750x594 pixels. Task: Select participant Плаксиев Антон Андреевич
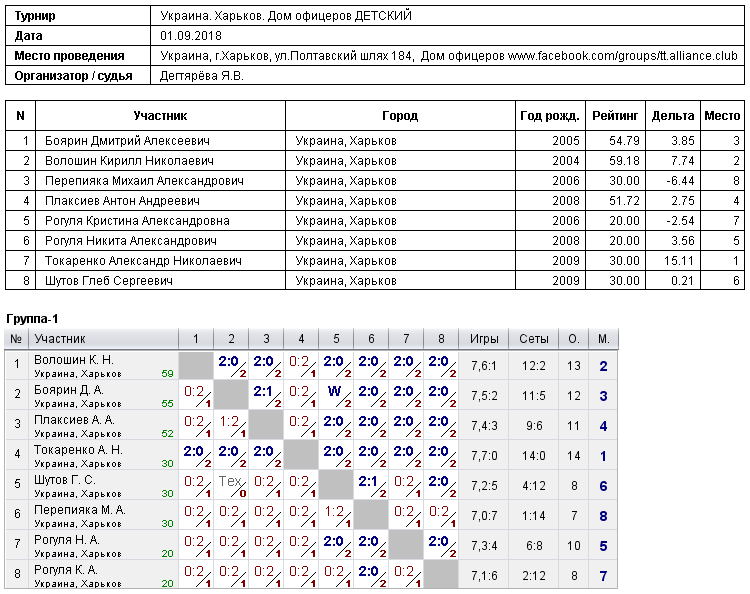(x=122, y=201)
